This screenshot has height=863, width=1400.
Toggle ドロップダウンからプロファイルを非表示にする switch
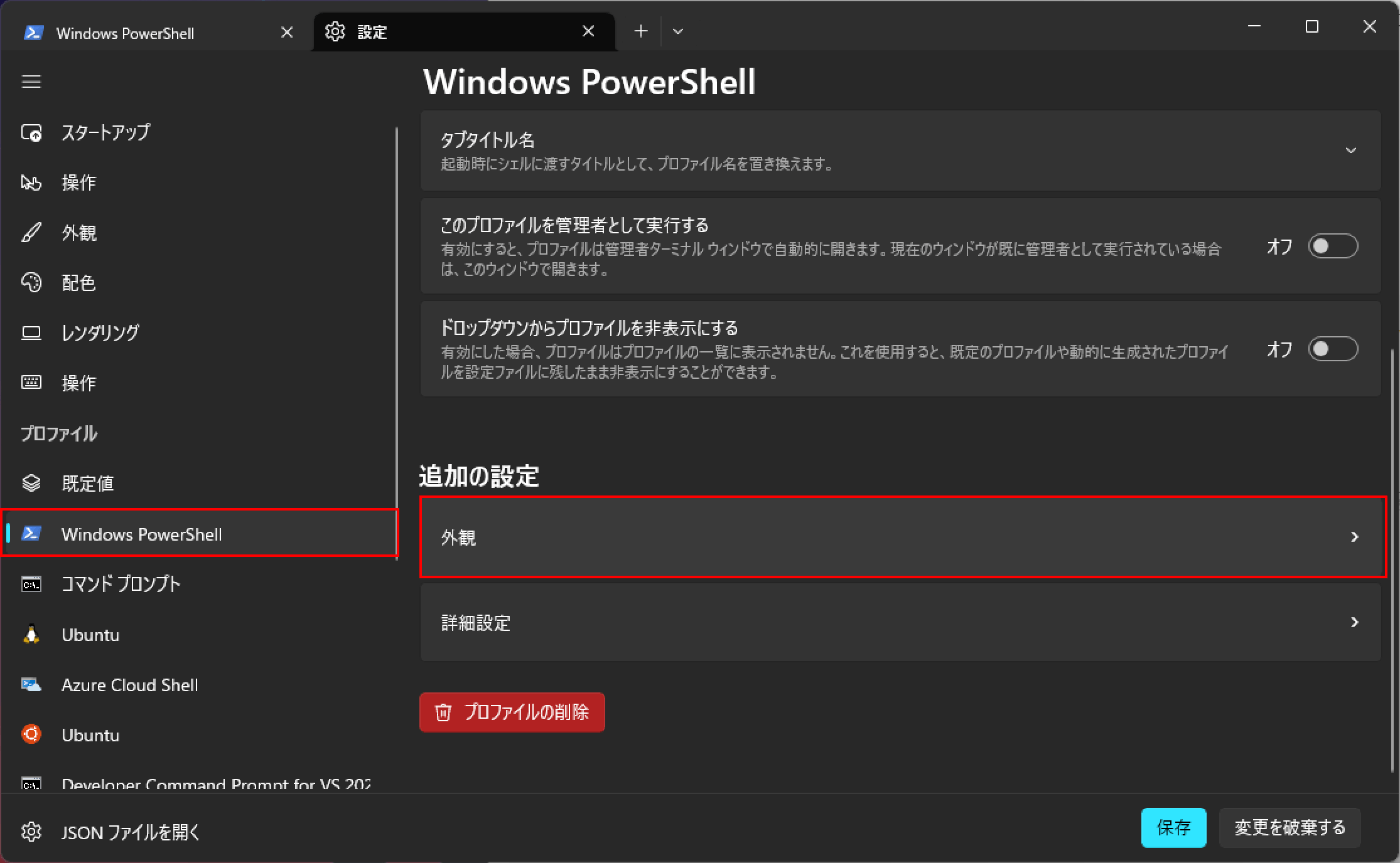pos(1333,348)
